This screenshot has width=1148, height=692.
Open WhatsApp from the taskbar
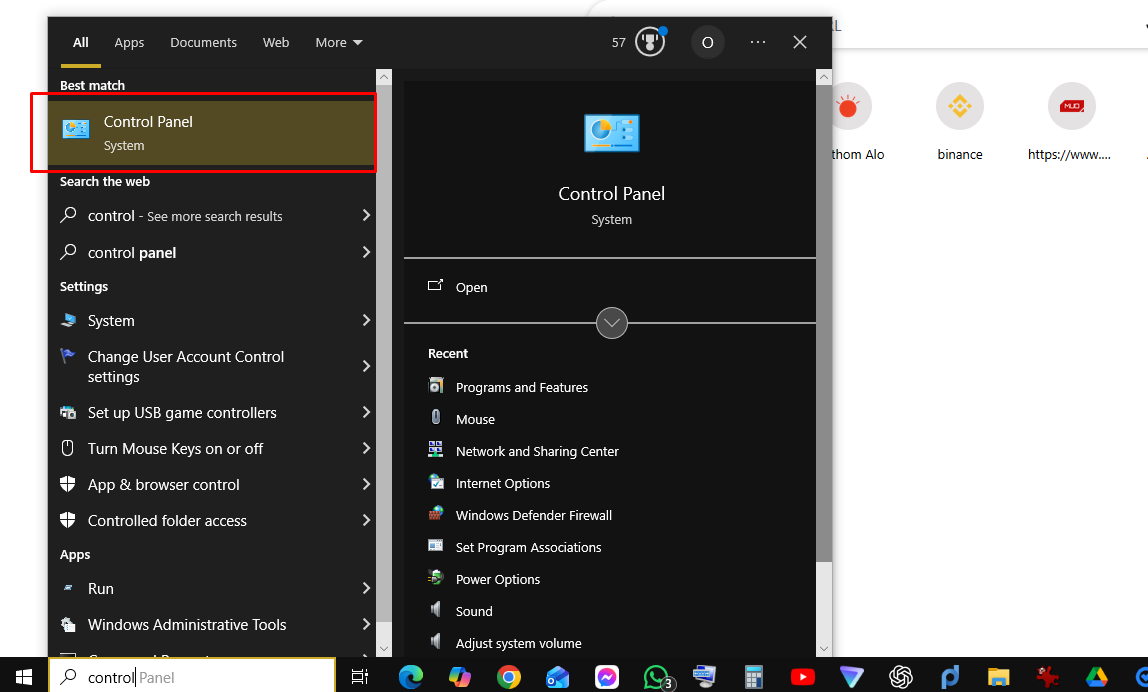click(x=656, y=677)
